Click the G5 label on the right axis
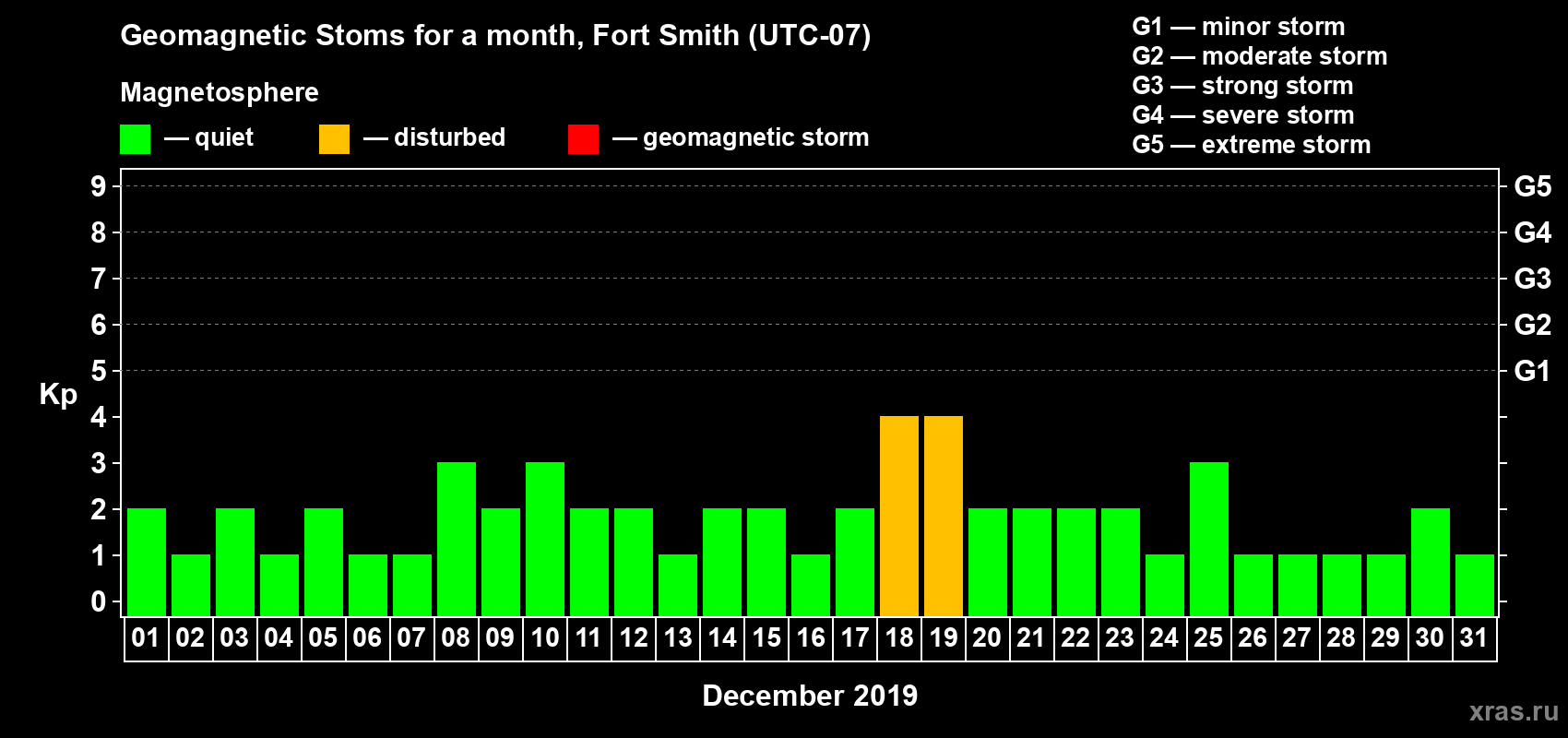The width and height of the screenshot is (1568, 738). point(1533,186)
